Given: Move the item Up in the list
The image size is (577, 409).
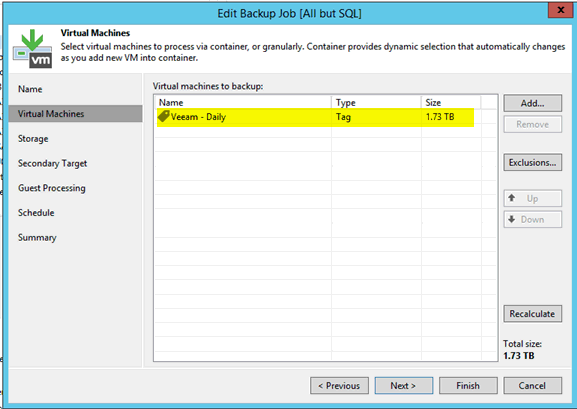Looking at the screenshot, I should 532,198.
